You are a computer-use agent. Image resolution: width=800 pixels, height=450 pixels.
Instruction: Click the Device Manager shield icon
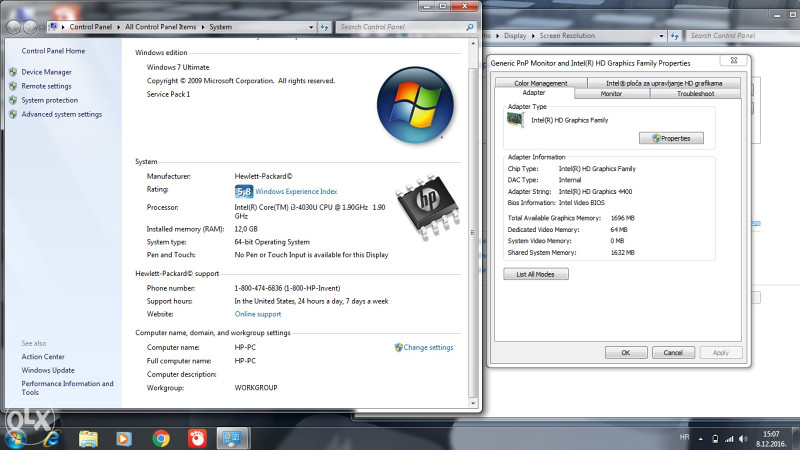coord(13,72)
